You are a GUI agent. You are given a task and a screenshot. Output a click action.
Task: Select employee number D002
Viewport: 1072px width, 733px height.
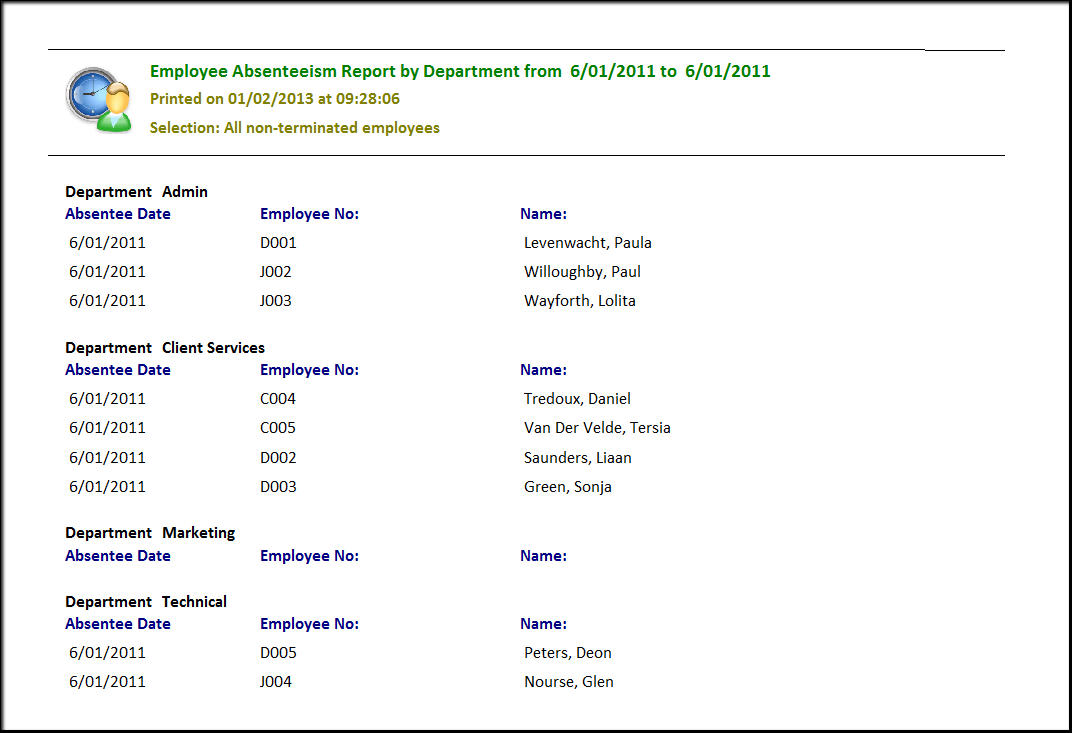[278, 458]
